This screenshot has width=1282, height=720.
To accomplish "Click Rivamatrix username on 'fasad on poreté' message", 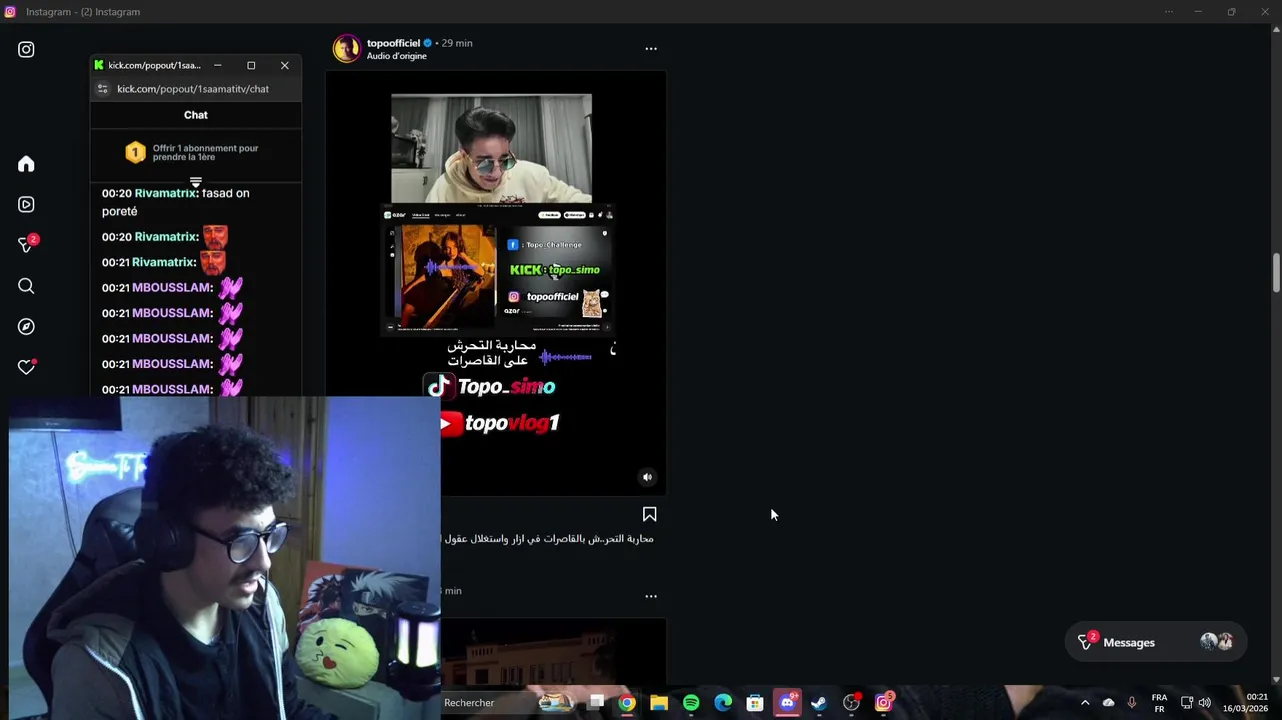I will pos(165,193).
